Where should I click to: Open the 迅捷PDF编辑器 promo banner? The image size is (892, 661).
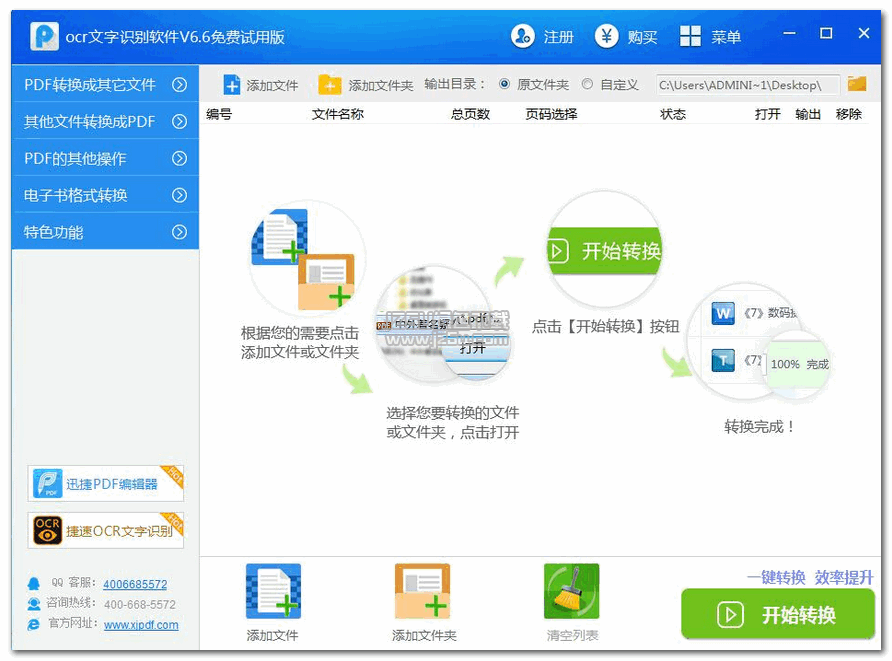coord(106,484)
